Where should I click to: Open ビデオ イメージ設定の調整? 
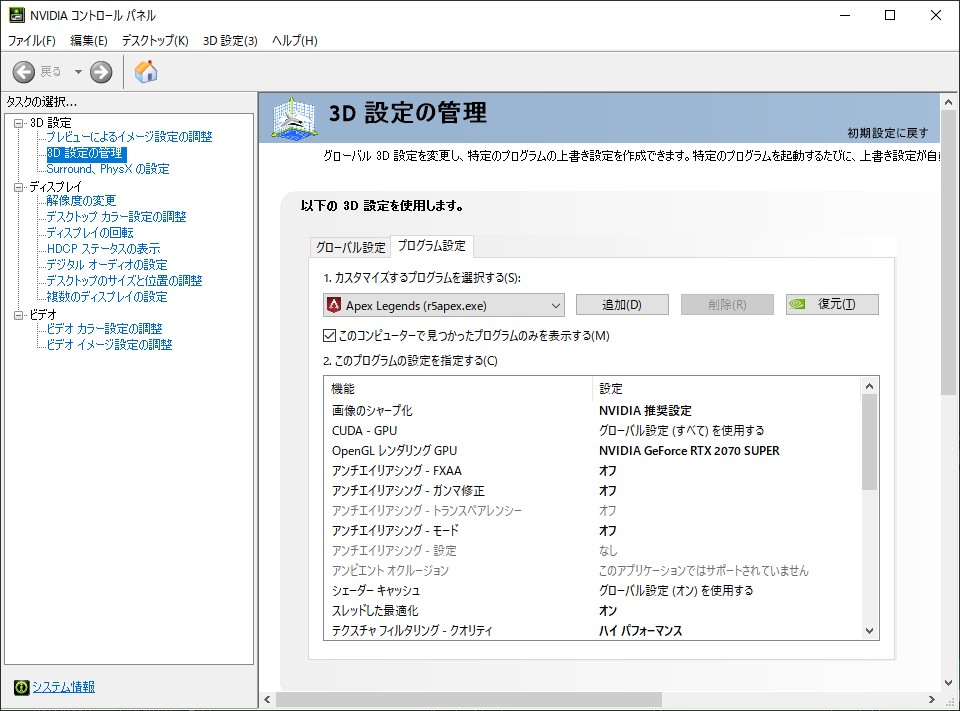[x=110, y=345]
